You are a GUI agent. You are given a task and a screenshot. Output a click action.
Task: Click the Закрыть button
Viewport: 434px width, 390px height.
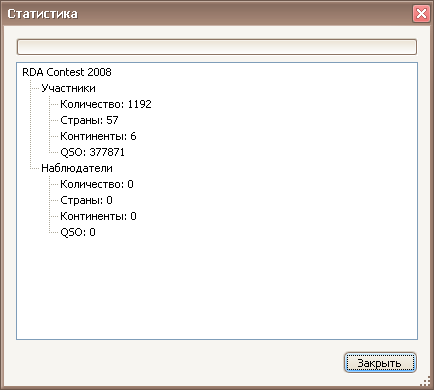point(380,362)
